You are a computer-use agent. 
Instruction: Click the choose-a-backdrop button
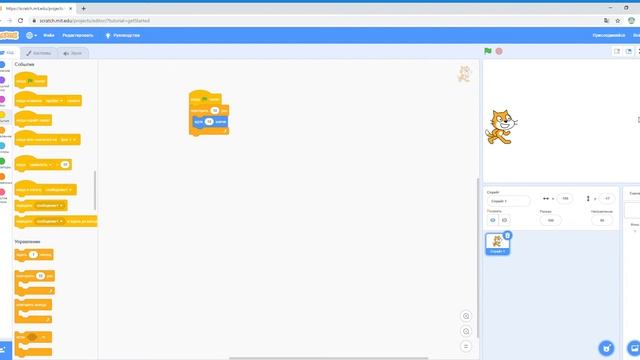[x=634, y=348]
